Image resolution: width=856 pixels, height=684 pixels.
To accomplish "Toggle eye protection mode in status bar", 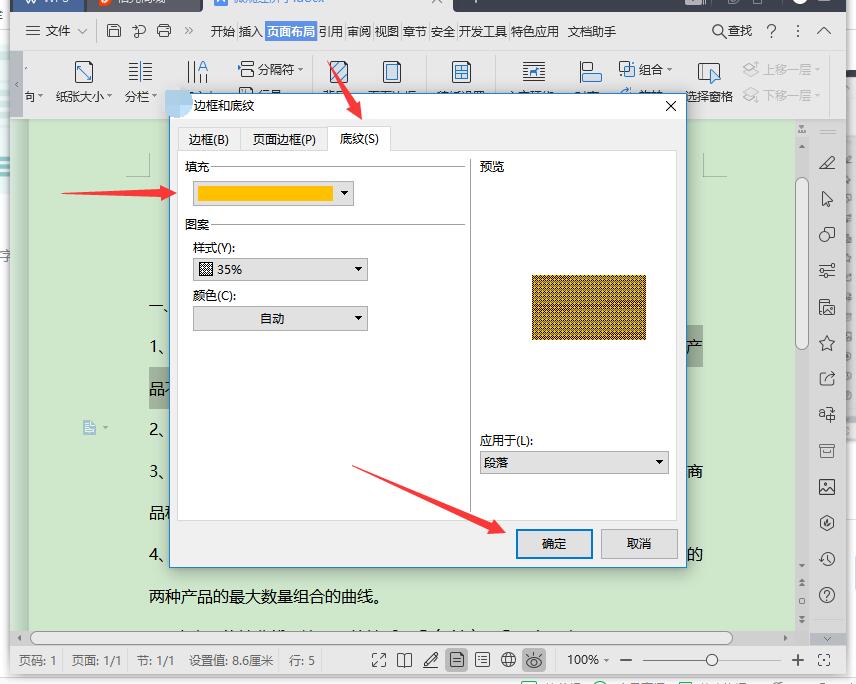I will click(x=534, y=660).
